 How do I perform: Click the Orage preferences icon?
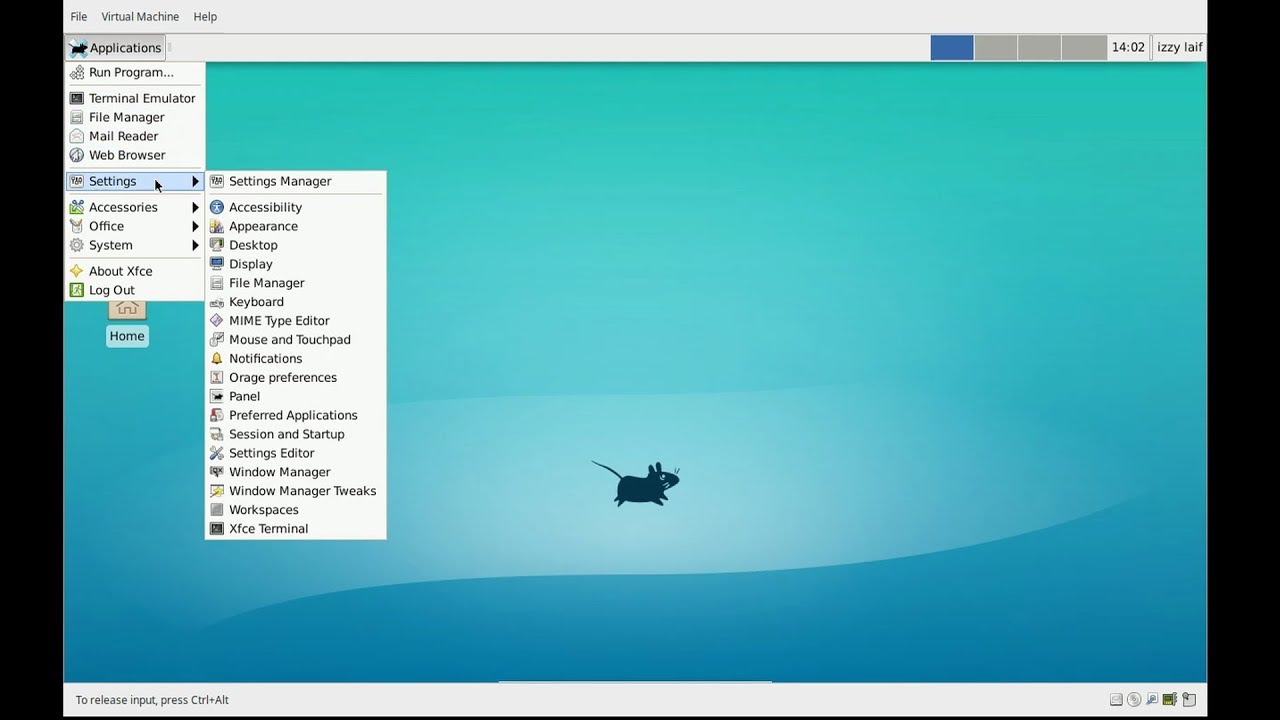tap(217, 378)
